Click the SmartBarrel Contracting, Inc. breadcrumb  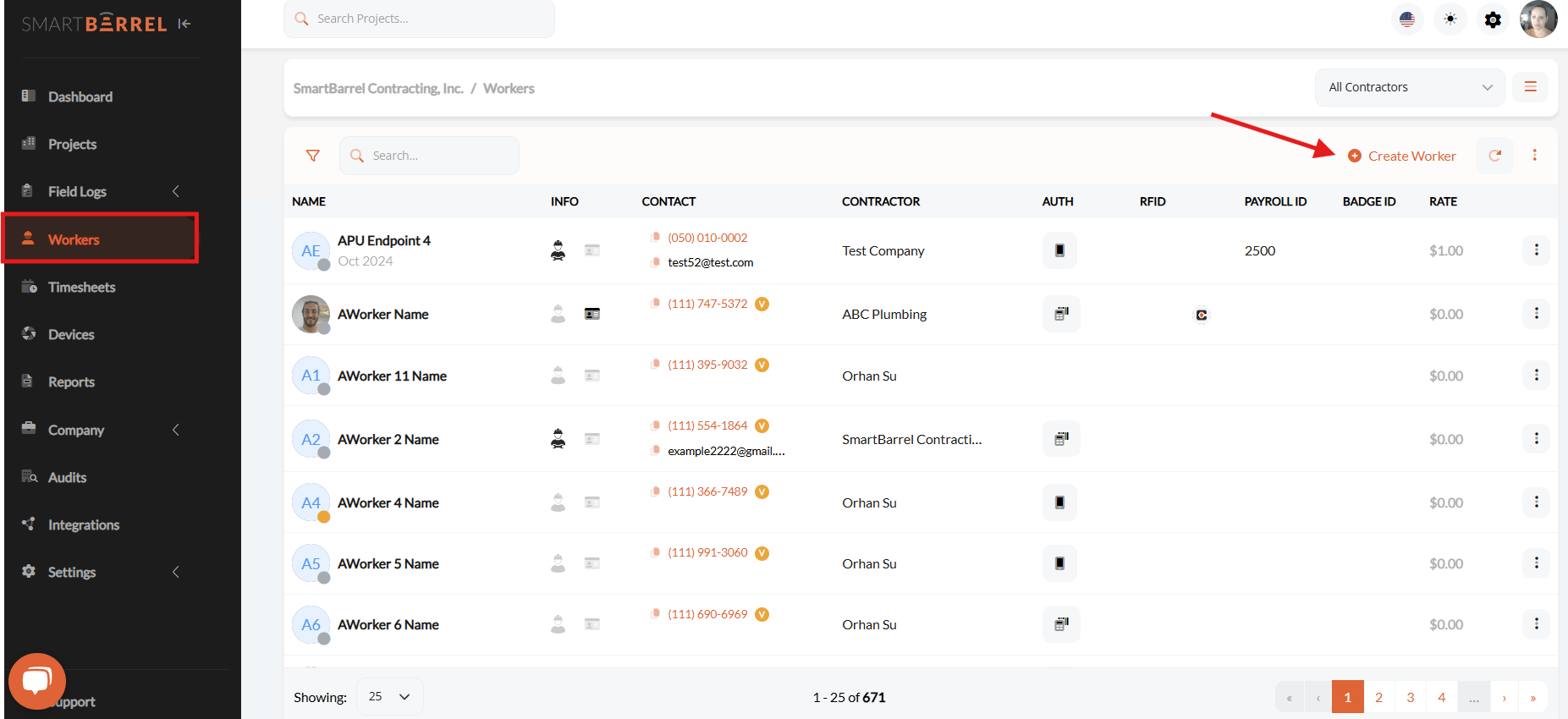(x=378, y=88)
